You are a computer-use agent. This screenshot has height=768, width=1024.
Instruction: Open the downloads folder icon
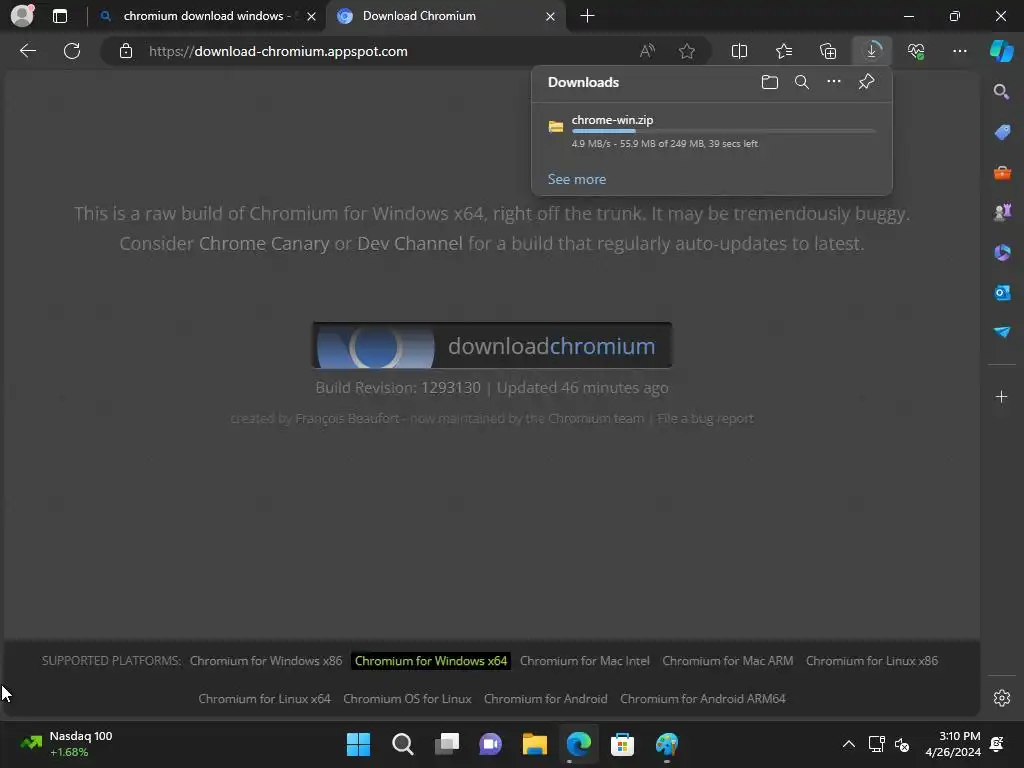click(x=770, y=82)
